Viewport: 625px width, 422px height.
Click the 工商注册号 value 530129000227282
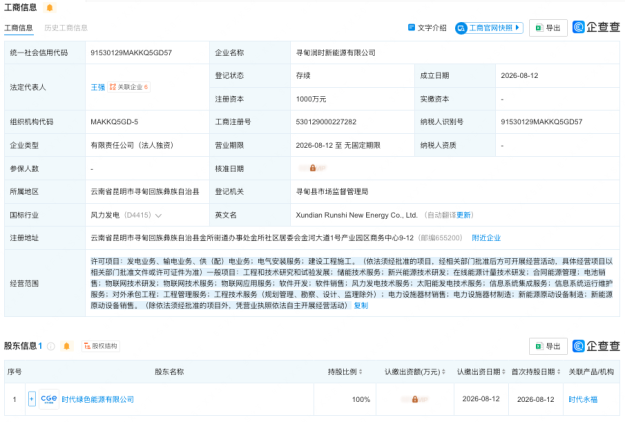[326, 122]
